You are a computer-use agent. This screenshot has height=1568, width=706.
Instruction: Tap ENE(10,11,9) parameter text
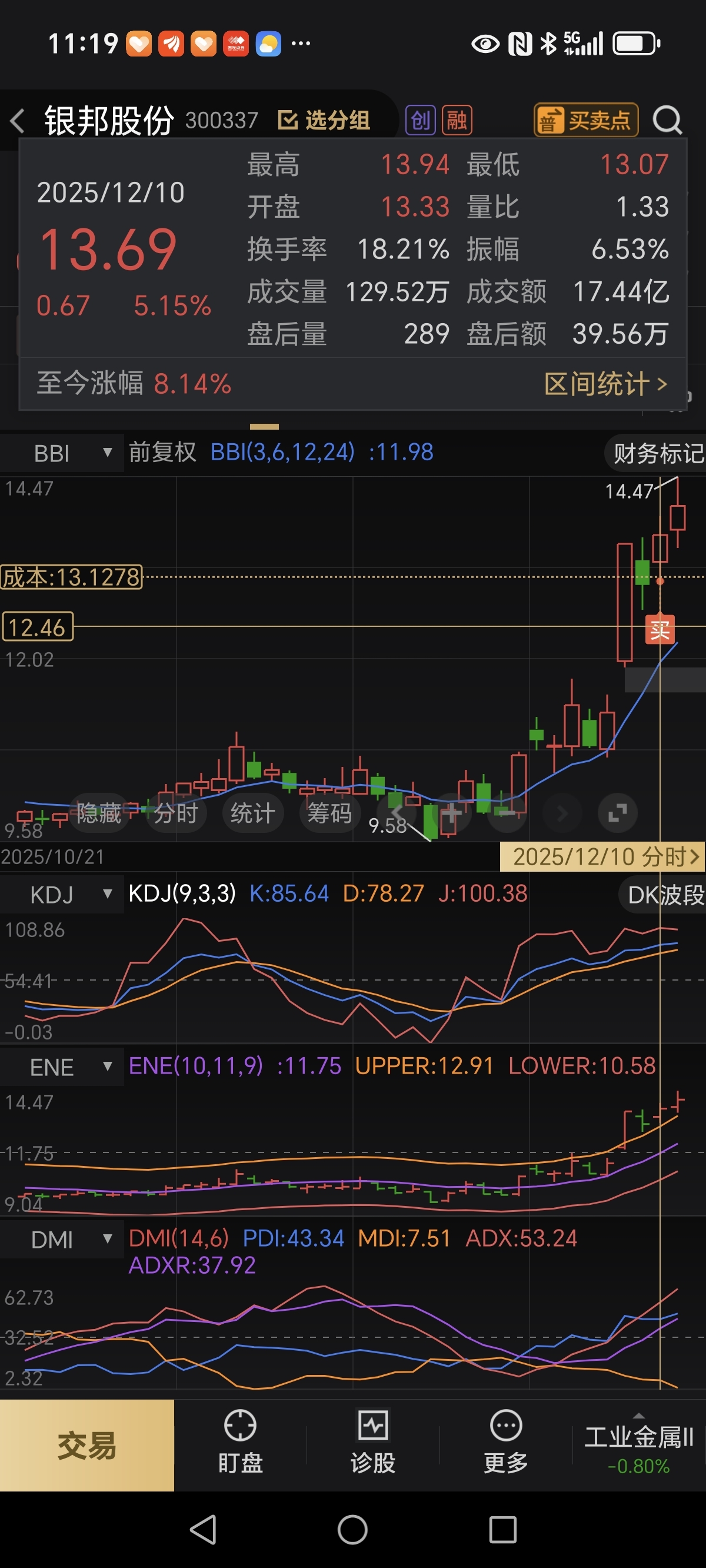tap(196, 1066)
